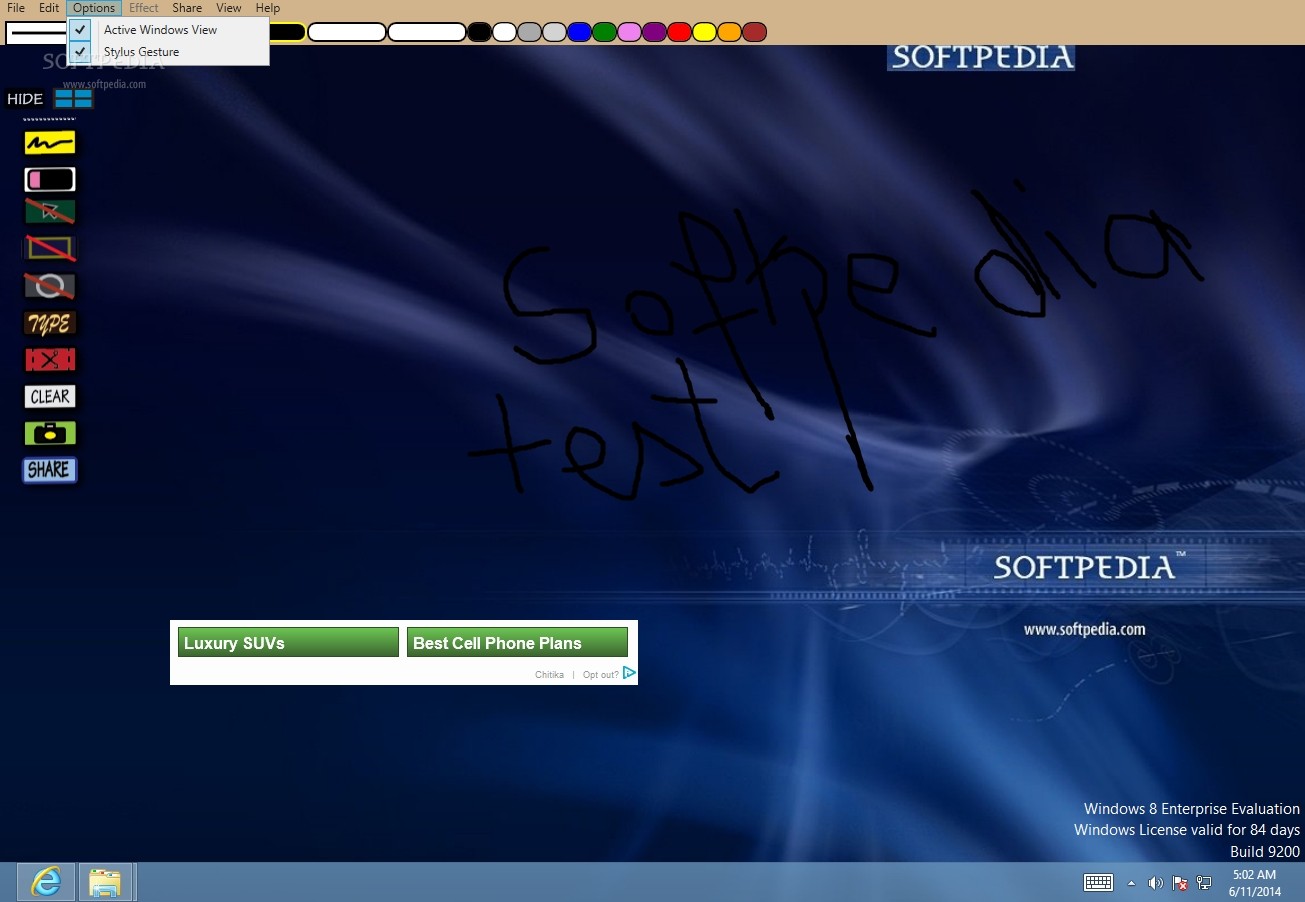Screen dimensions: 1305x902
Task: Pick the green color swatch
Action: click(x=605, y=32)
